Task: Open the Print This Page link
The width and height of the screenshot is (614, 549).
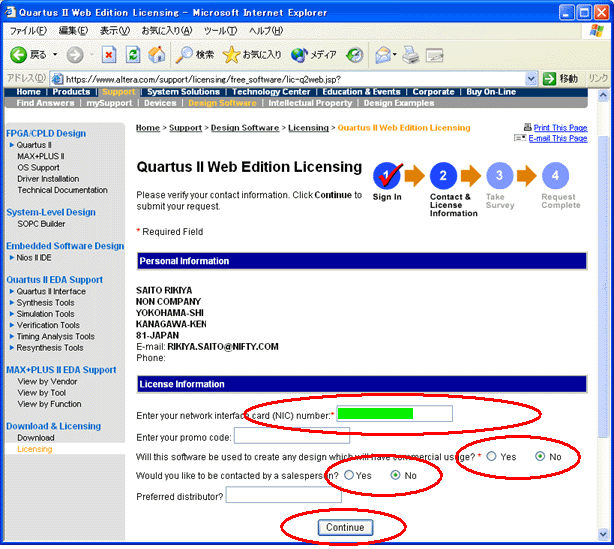Action: [x=560, y=128]
